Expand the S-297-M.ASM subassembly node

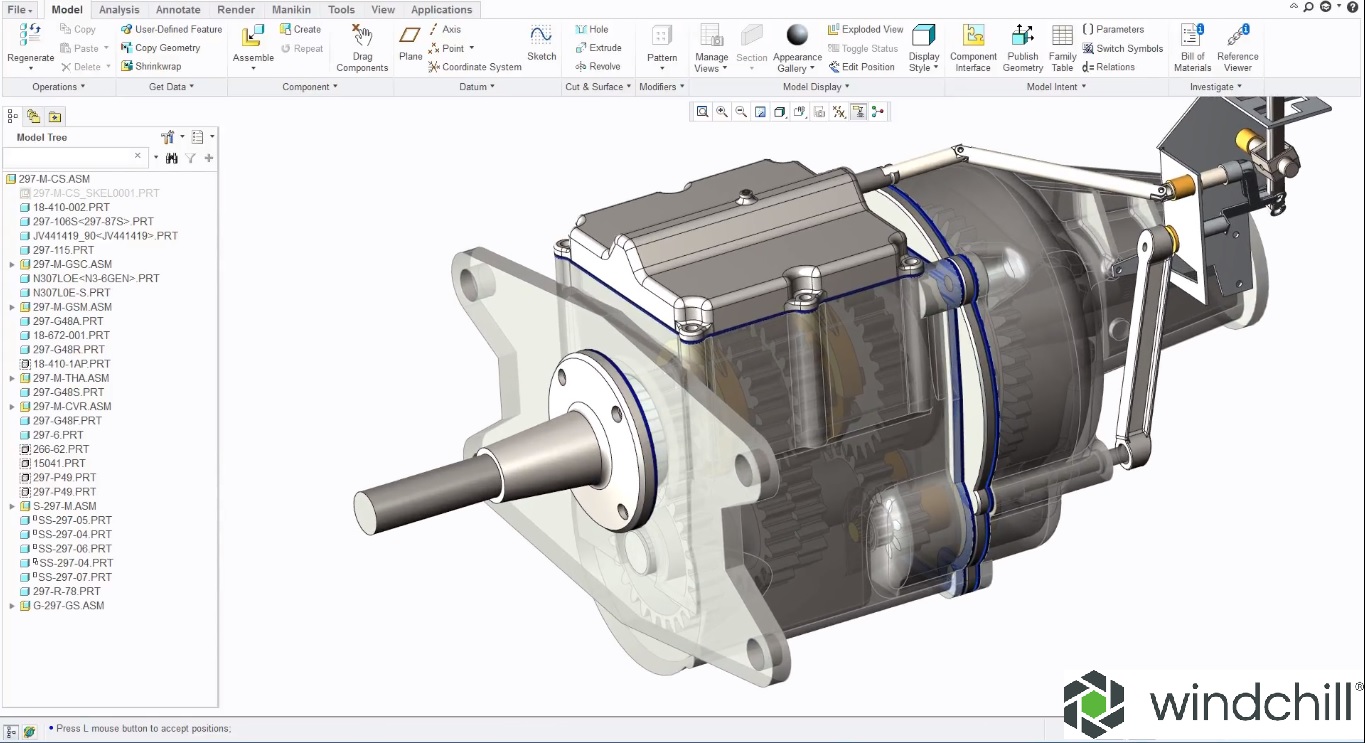pyautogui.click(x=12, y=507)
